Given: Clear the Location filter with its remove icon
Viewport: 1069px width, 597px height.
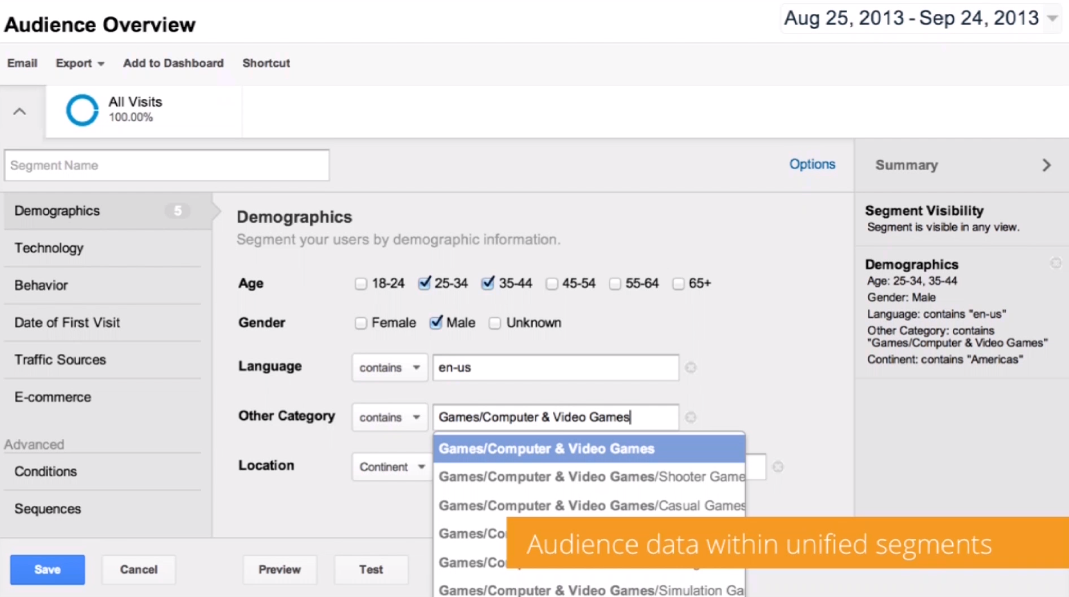Looking at the screenshot, I should click(x=778, y=467).
